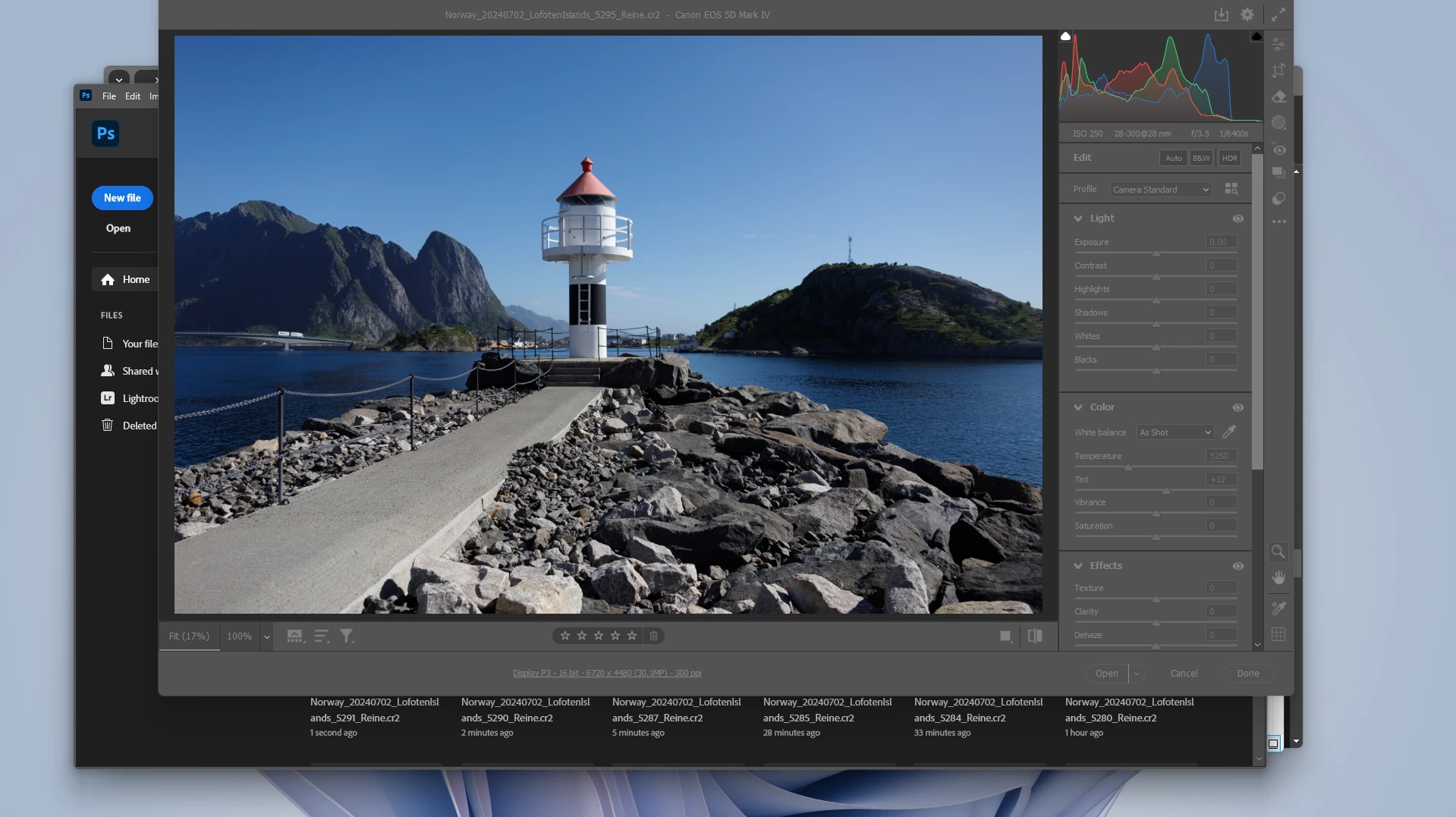Select the Healing eraser tool
Image resolution: width=1456 pixels, height=817 pixels.
point(1278,96)
